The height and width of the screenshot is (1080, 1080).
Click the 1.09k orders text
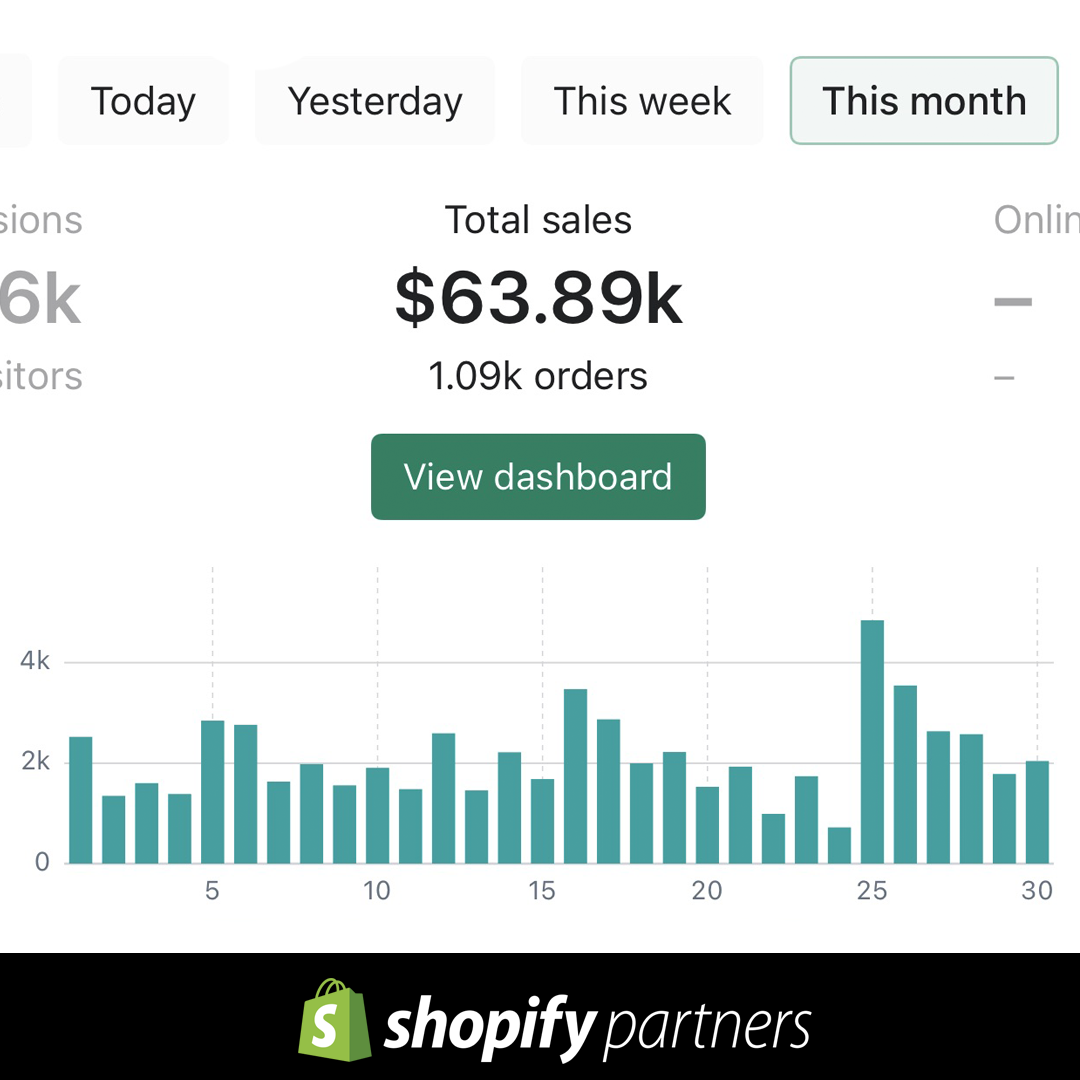coord(538,376)
